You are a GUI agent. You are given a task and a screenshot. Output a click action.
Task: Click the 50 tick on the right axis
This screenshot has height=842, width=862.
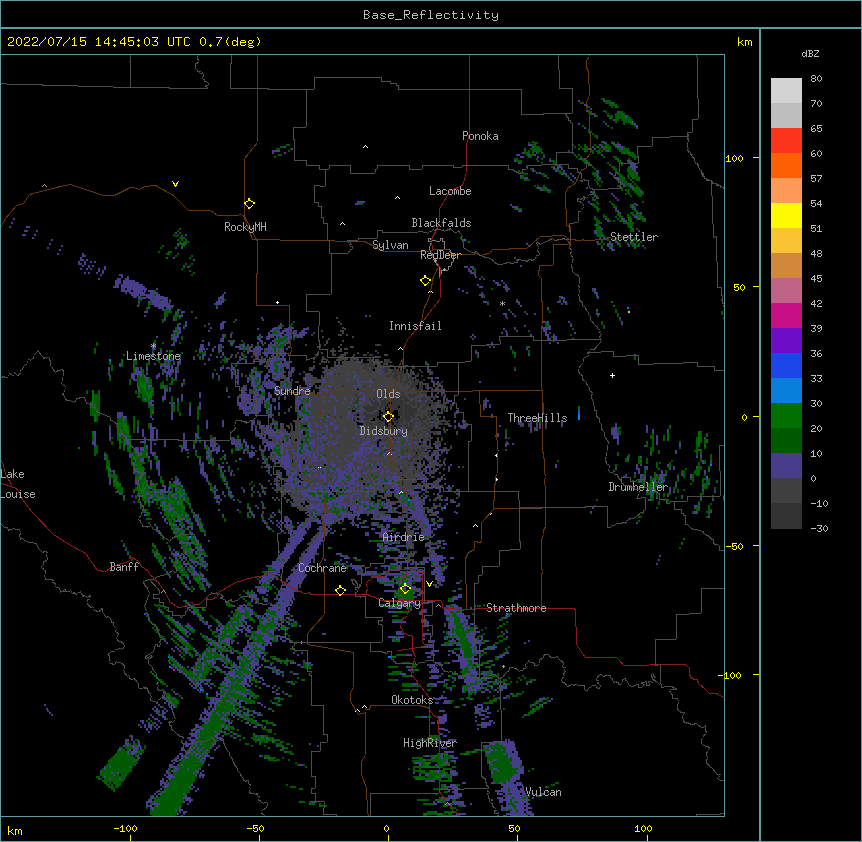coord(739,287)
